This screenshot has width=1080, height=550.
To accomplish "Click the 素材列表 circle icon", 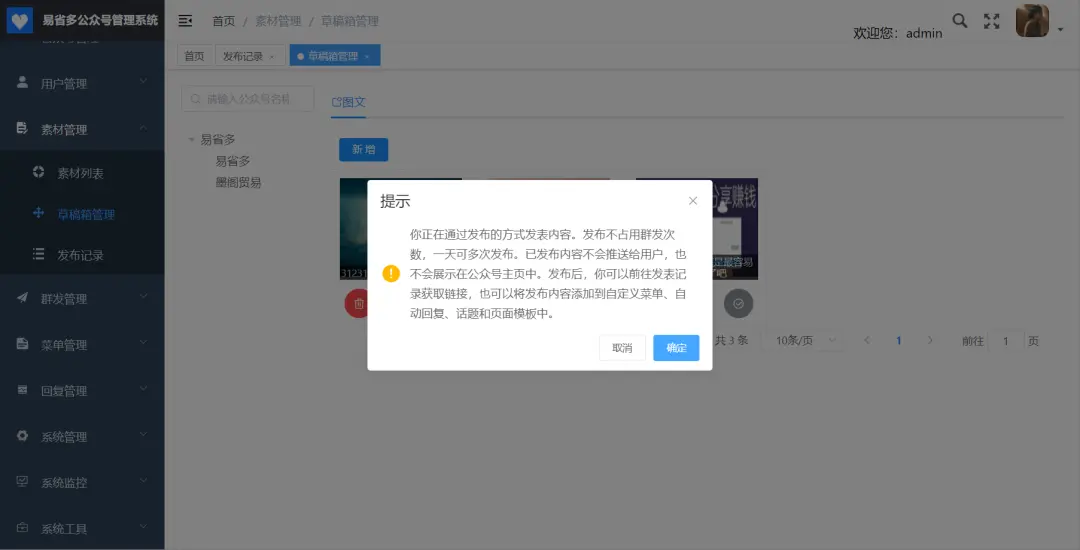I will 39,172.
